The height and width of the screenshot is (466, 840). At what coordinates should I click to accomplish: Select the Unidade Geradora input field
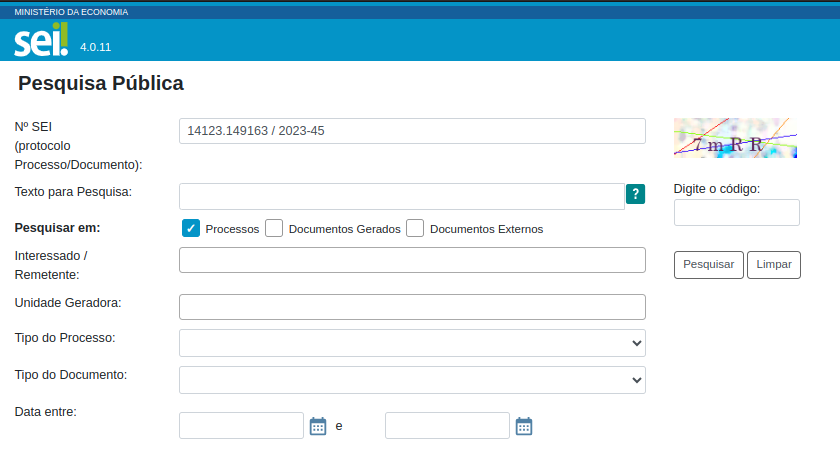click(412, 307)
